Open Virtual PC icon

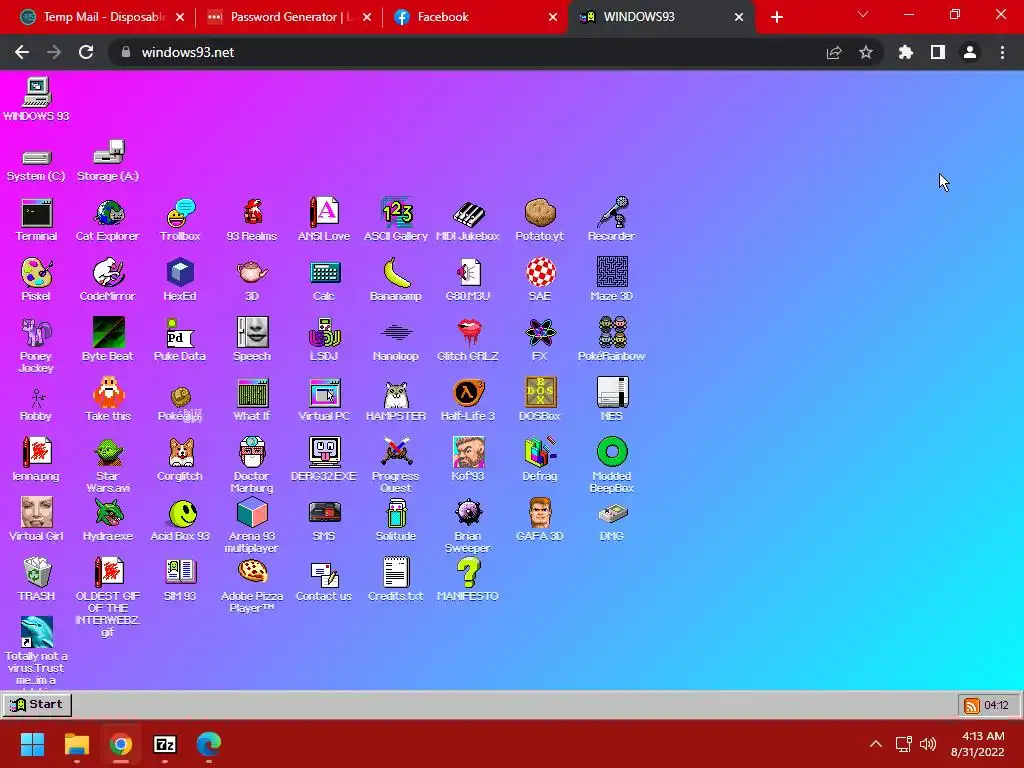pyautogui.click(x=324, y=400)
